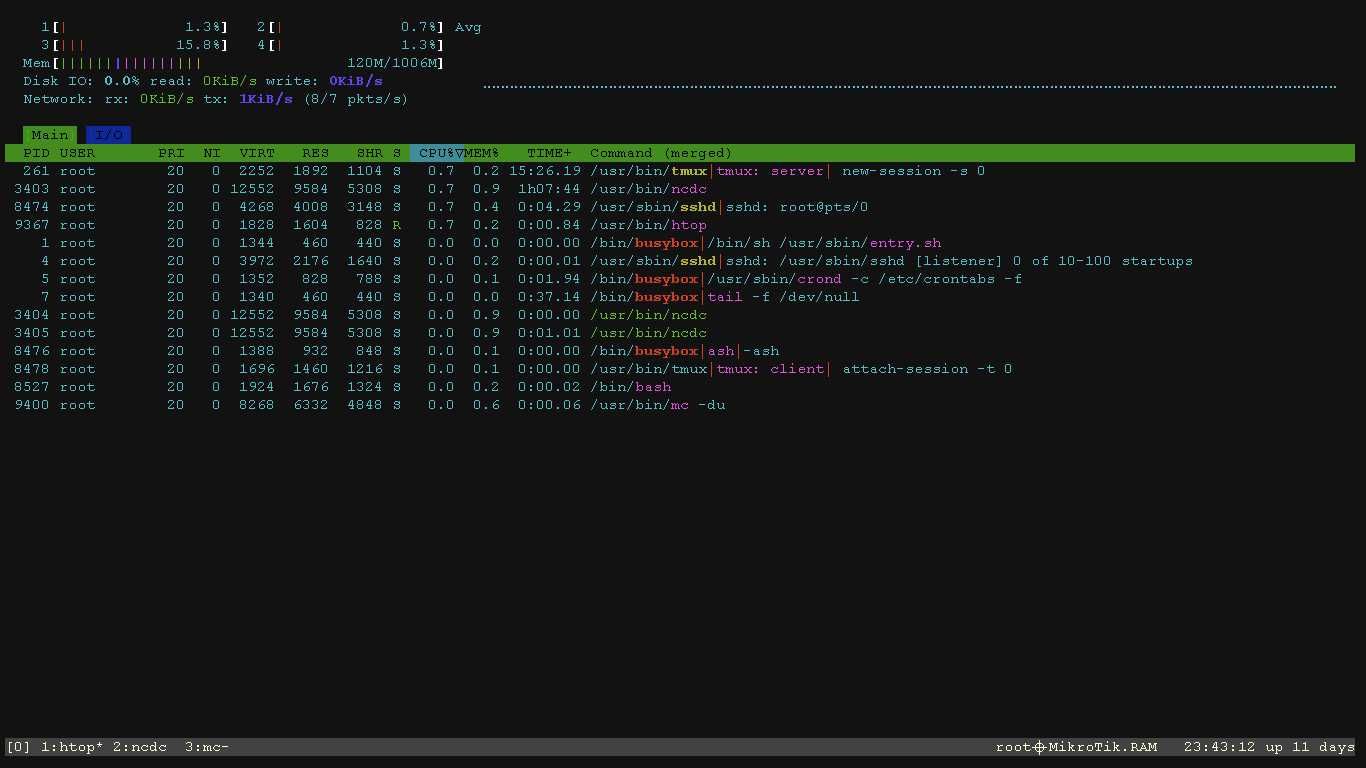Select the busybox tail -f /dev/null row
1366x768 pixels.
coord(680,297)
